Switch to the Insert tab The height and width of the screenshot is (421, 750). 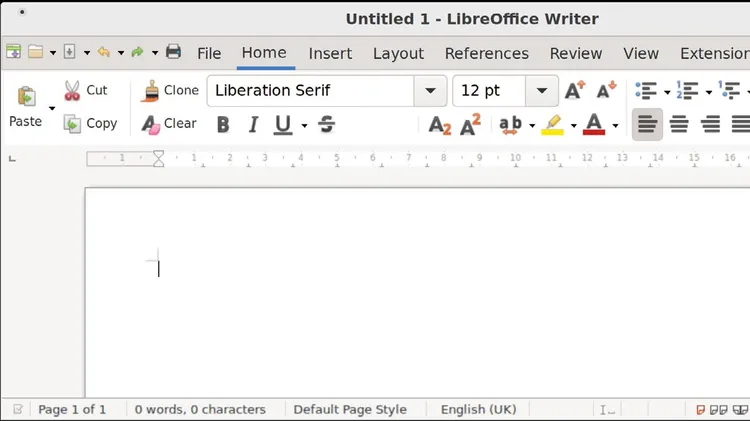330,53
